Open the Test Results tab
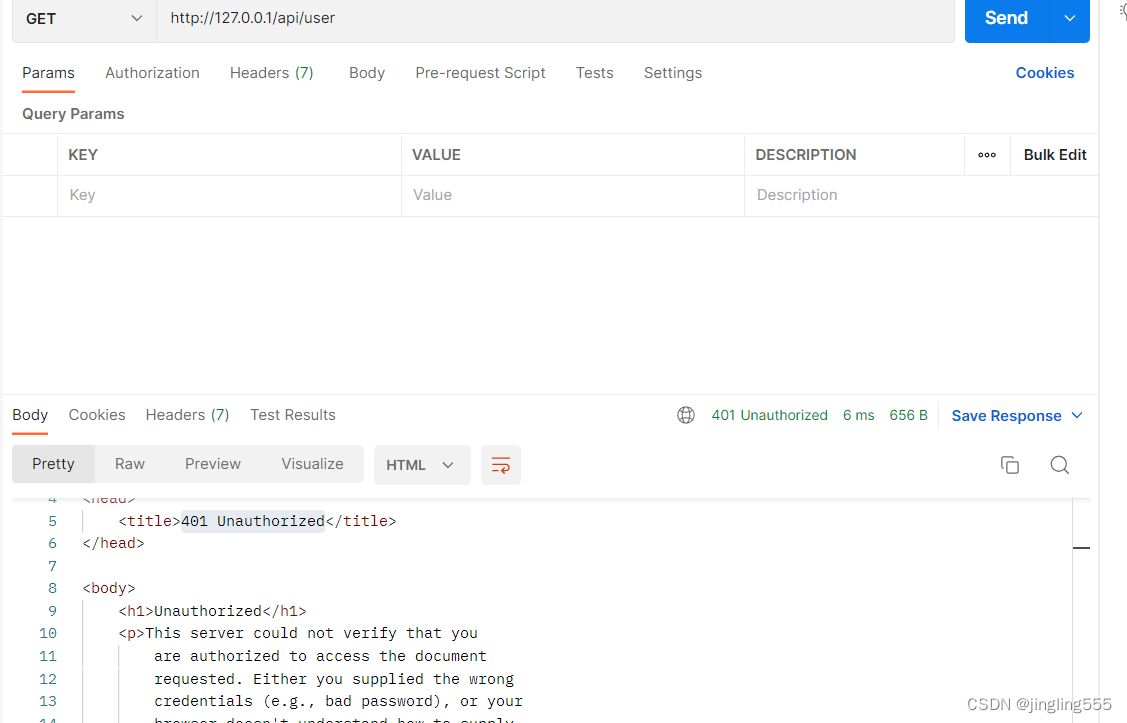1127x723 pixels. pos(292,414)
